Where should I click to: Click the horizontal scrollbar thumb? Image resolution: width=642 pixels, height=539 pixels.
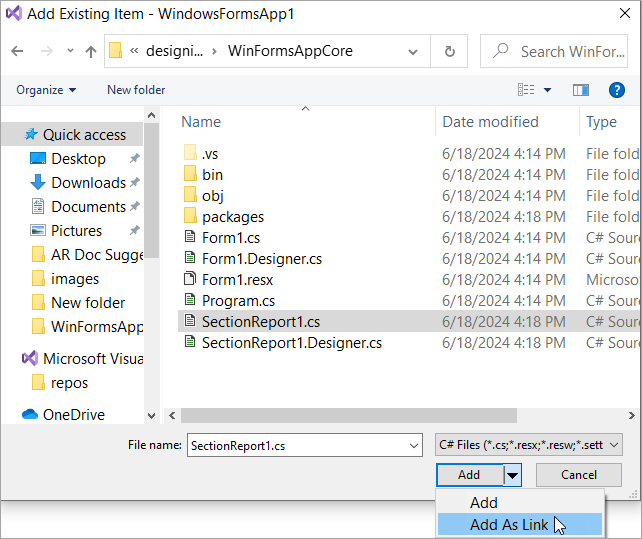[349, 416]
